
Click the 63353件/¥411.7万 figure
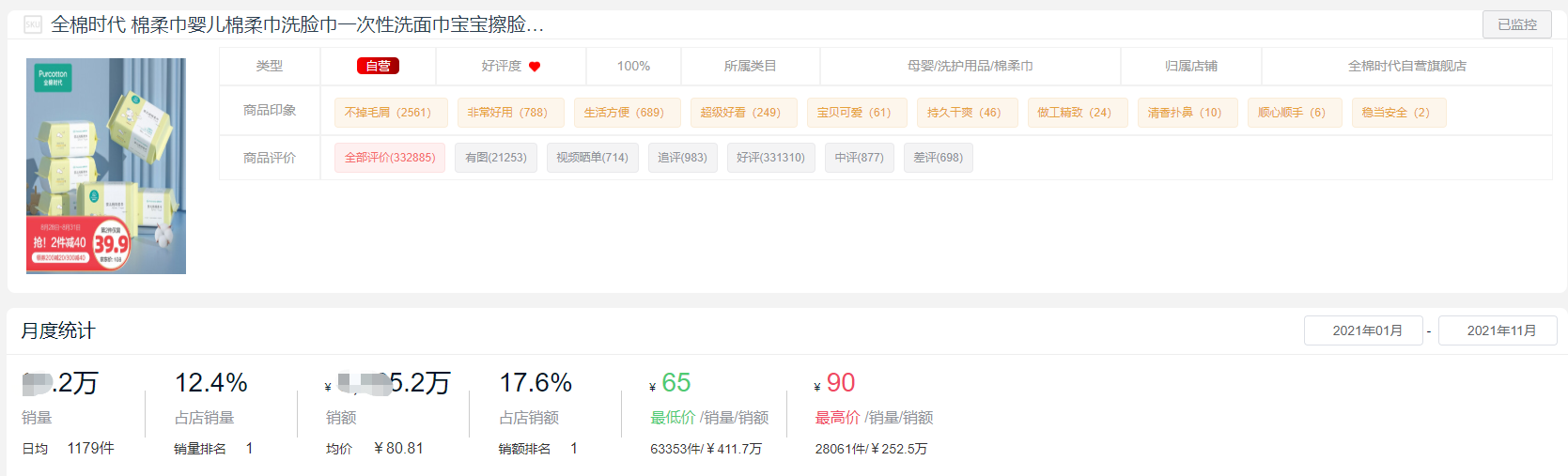(706, 449)
